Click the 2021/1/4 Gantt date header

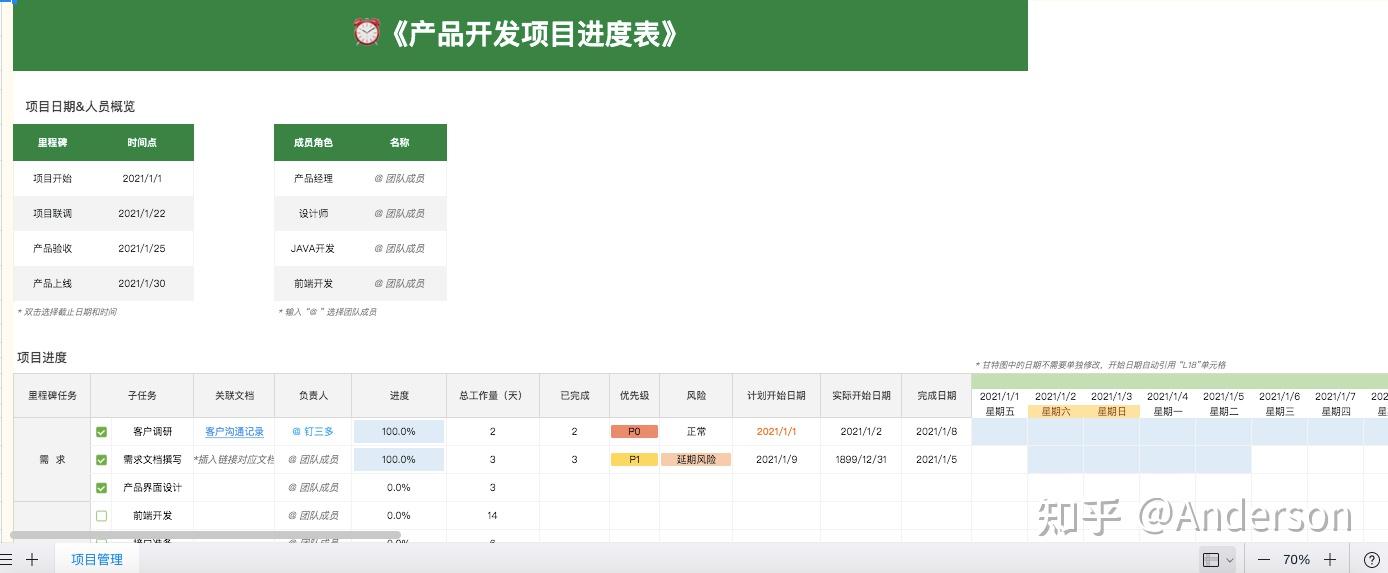(x=1168, y=397)
